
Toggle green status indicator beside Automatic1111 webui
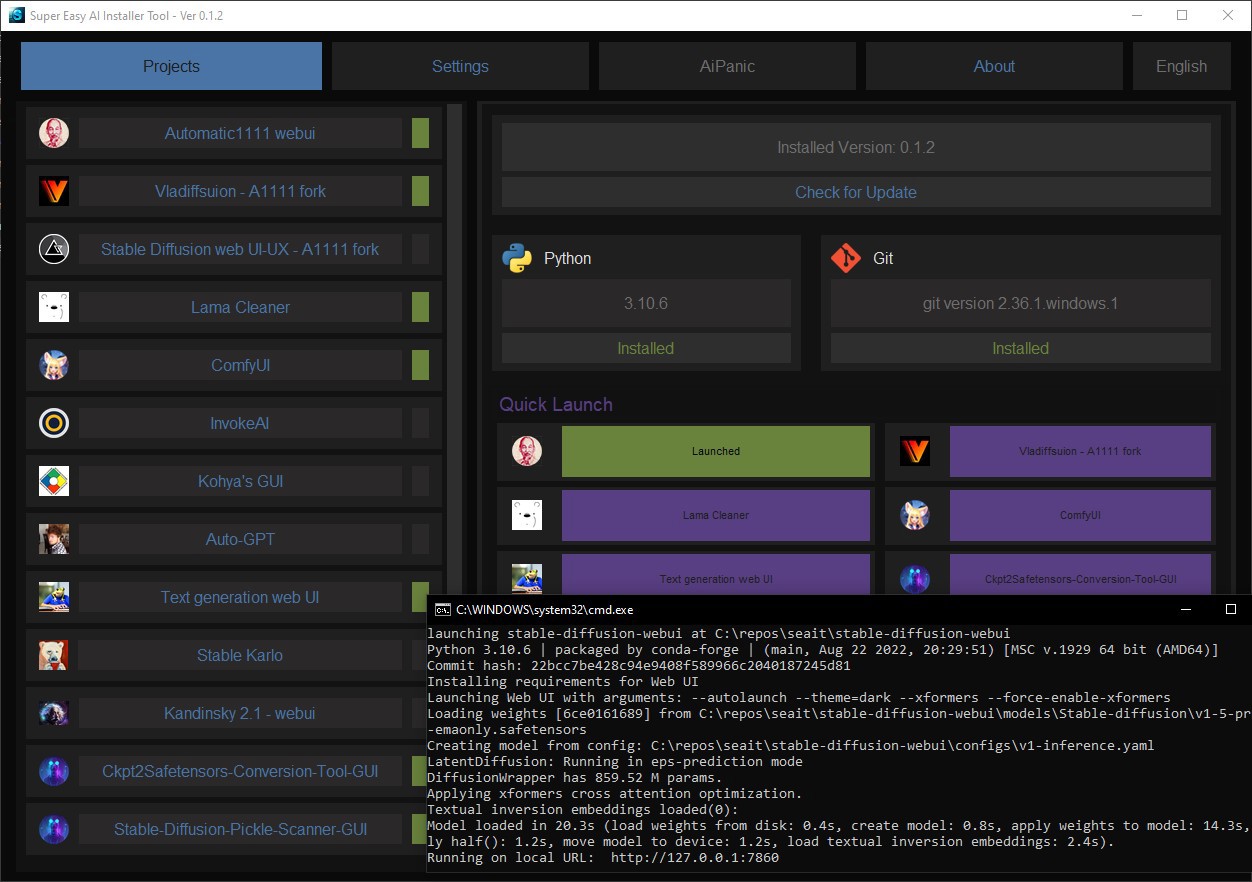pyautogui.click(x=420, y=133)
